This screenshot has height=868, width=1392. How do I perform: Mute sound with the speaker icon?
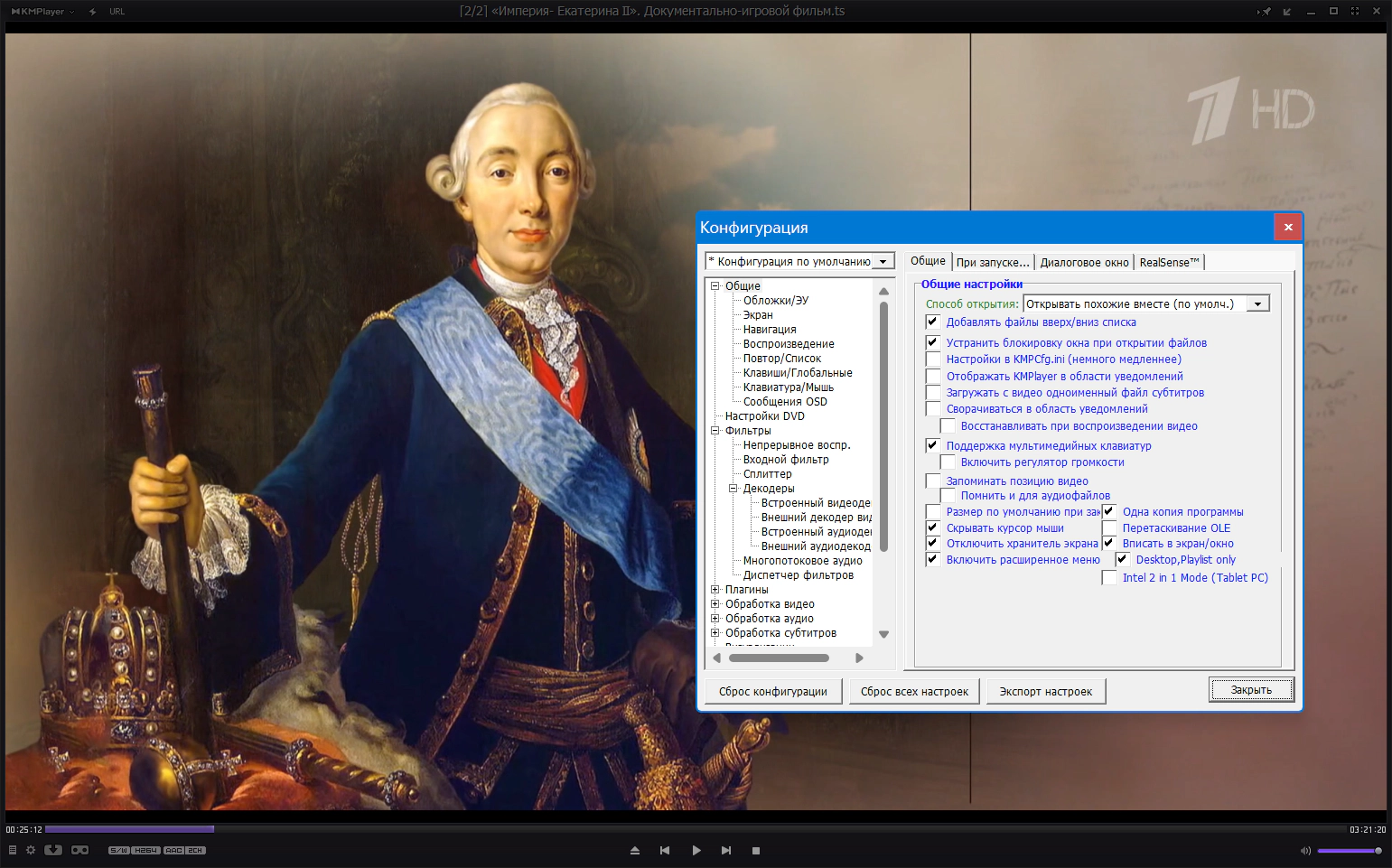point(1304,851)
